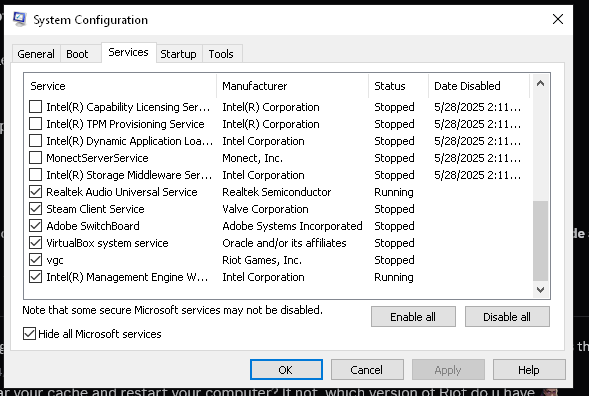
Task: Click Running status of Intel Management Engine
Action: point(394,277)
